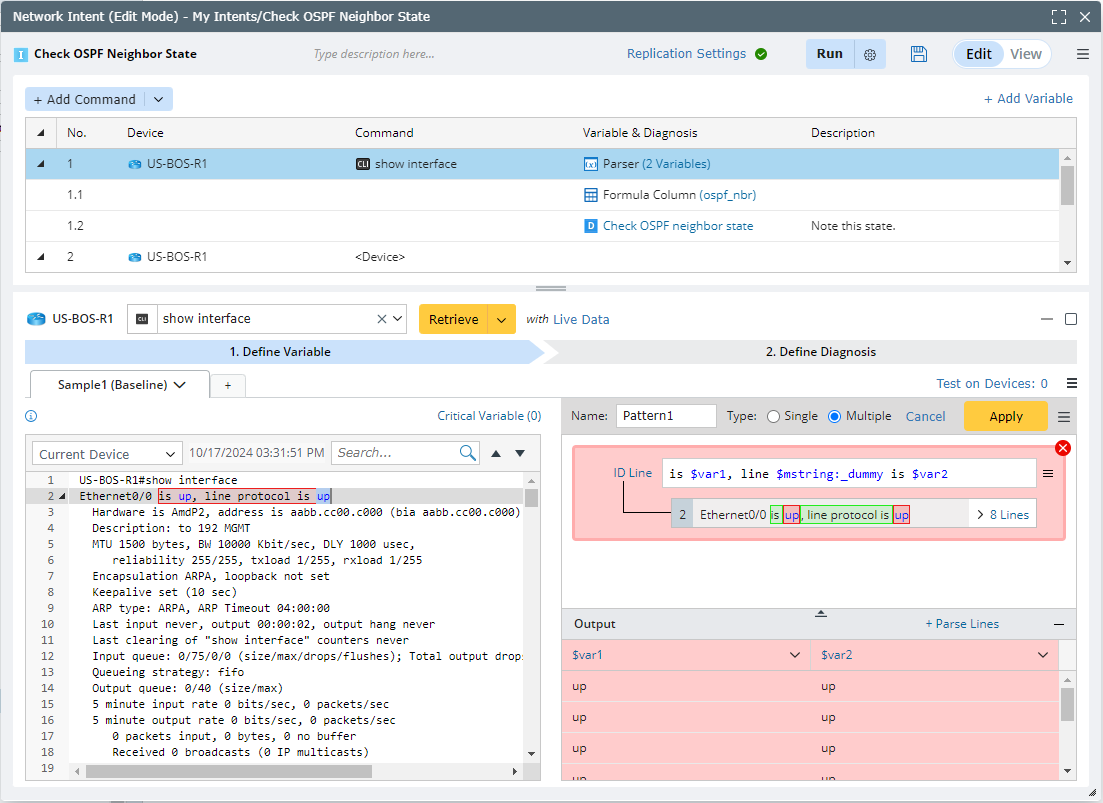Image resolution: width=1103 pixels, height=803 pixels.
Task: Switch to View mode toggle
Action: point(1025,54)
